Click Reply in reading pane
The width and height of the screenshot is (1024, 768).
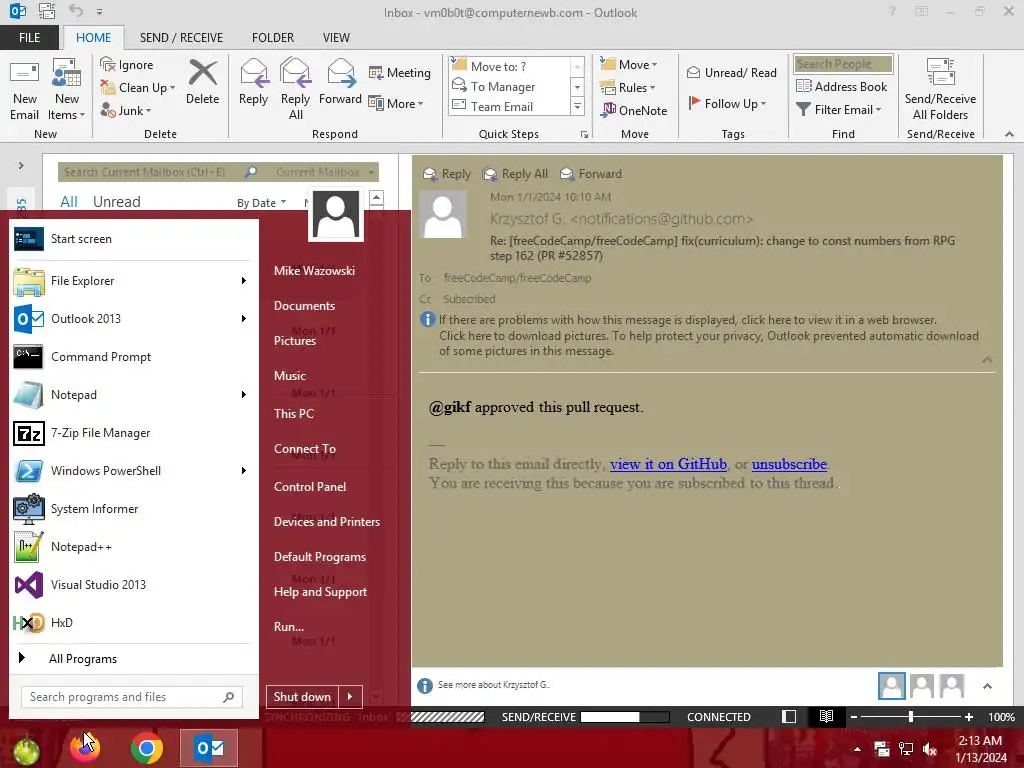[447, 174]
